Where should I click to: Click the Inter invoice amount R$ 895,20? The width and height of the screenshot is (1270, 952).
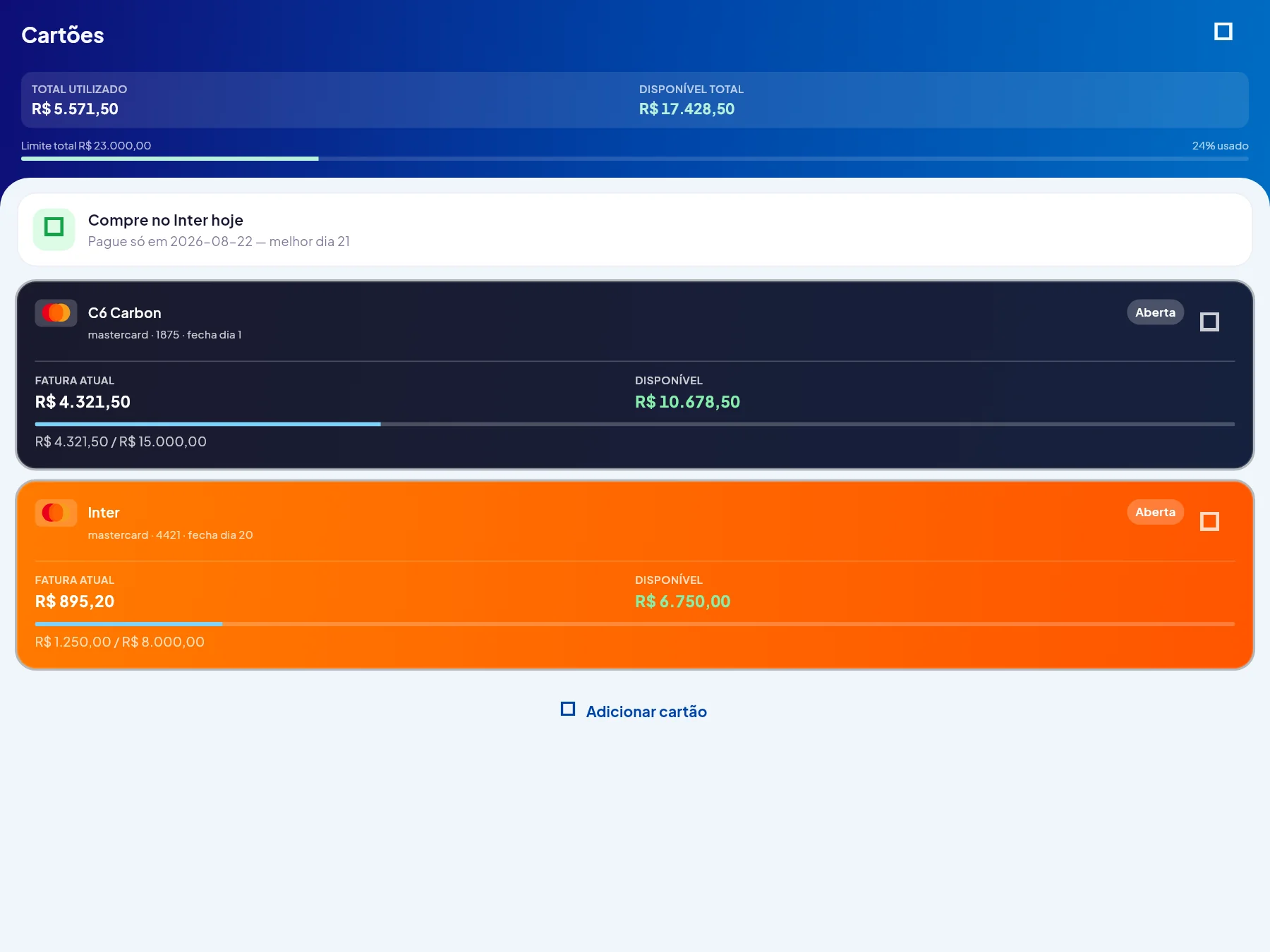[75, 602]
